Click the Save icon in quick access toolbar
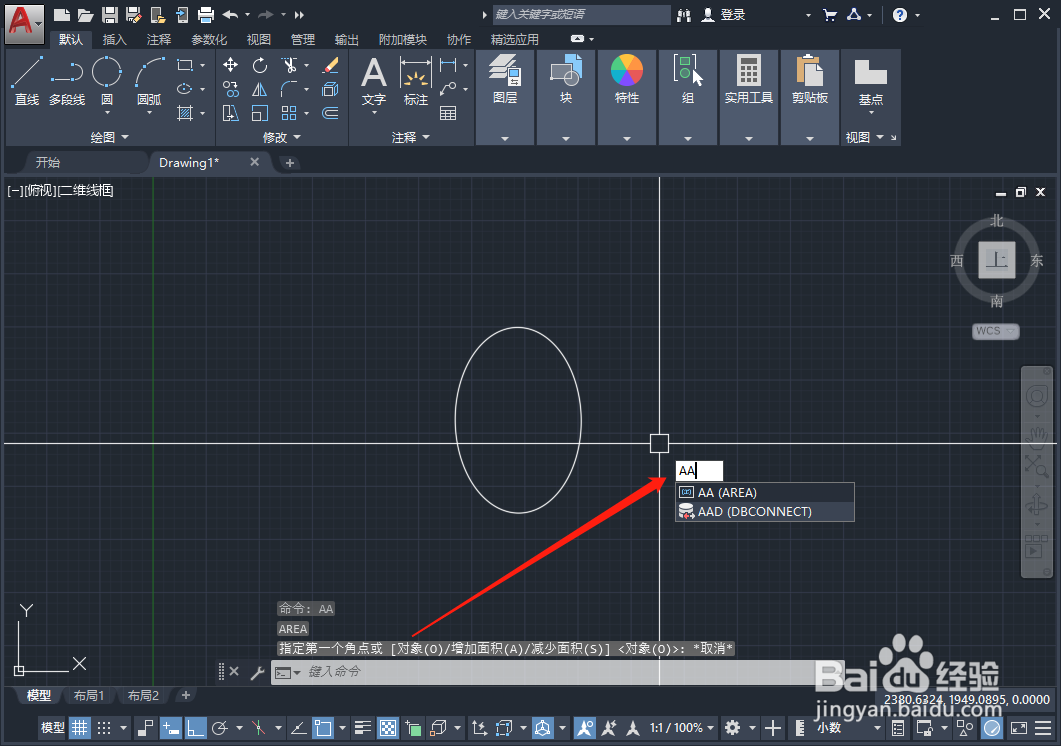Screen dimensions: 1061x746 (x=110, y=14)
